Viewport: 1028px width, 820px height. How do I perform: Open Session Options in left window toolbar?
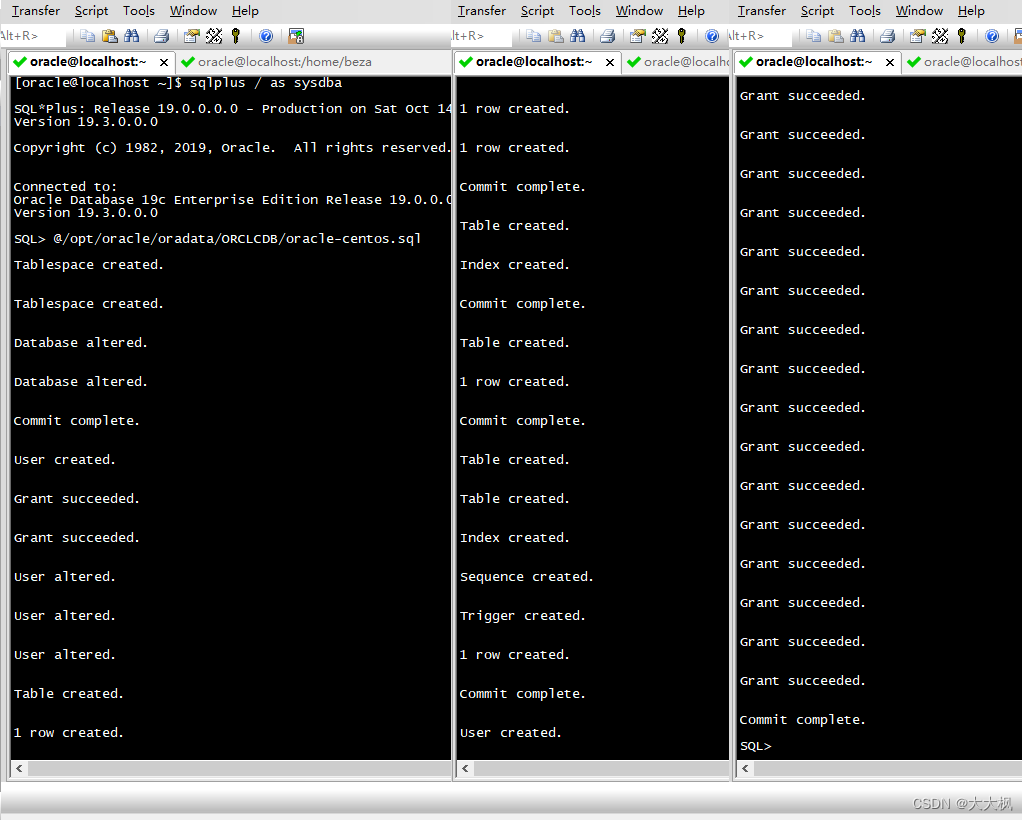click(x=191, y=36)
